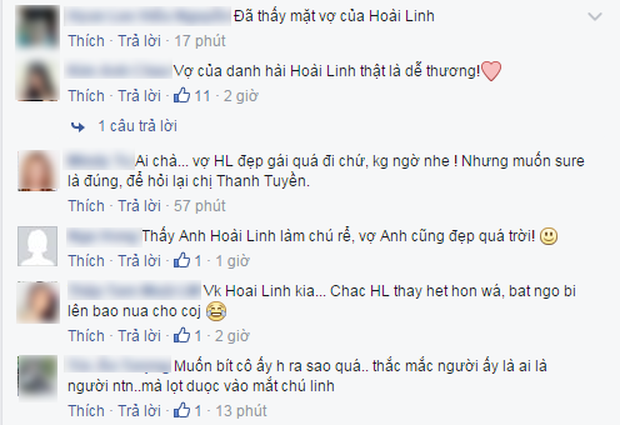Like the 'Đã thấy mặt vợ' comment via Thích
This screenshot has width=620, height=425.
click(x=86, y=41)
